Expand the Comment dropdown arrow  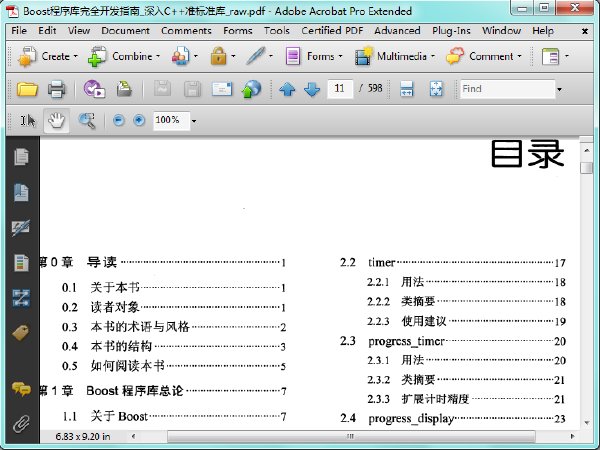click(519, 56)
